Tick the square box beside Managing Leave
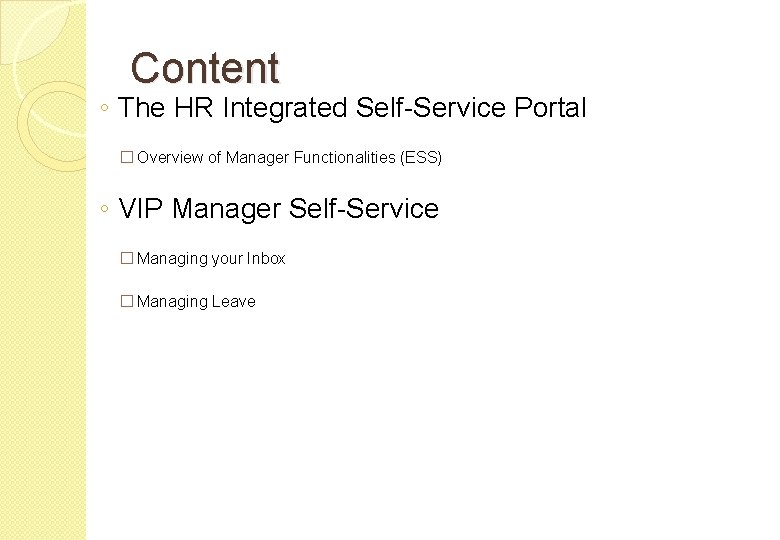Image resolution: width=780 pixels, height=540 pixels. click(127, 301)
